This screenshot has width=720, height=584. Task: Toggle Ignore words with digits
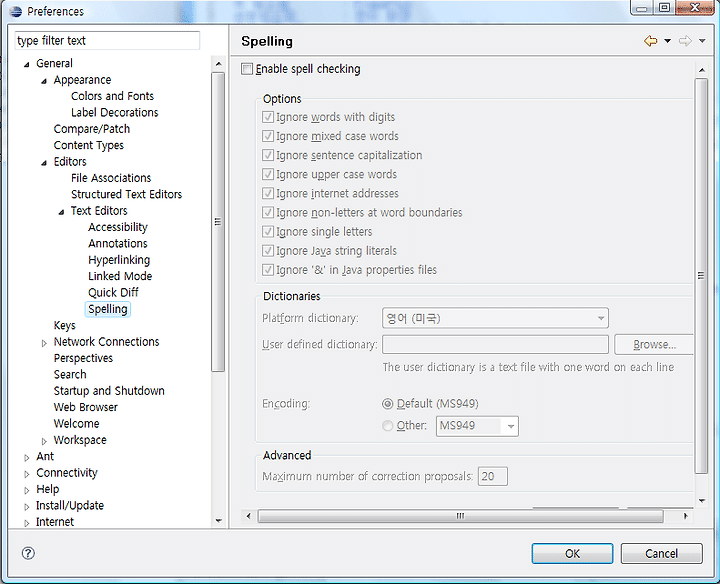pyautogui.click(x=268, y=117)
